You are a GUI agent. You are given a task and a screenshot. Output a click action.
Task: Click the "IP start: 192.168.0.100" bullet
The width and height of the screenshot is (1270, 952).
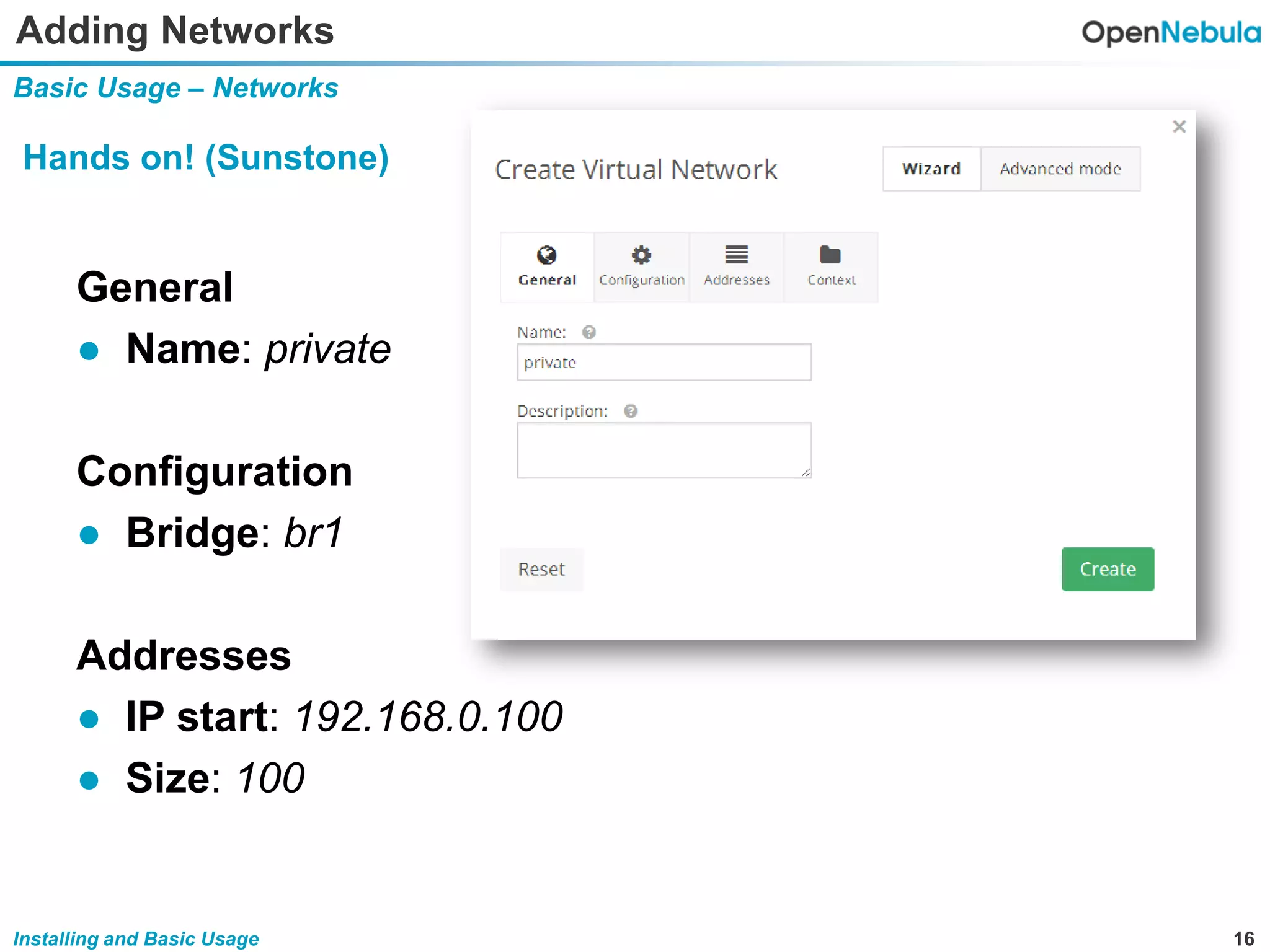(x=344, y=717)
